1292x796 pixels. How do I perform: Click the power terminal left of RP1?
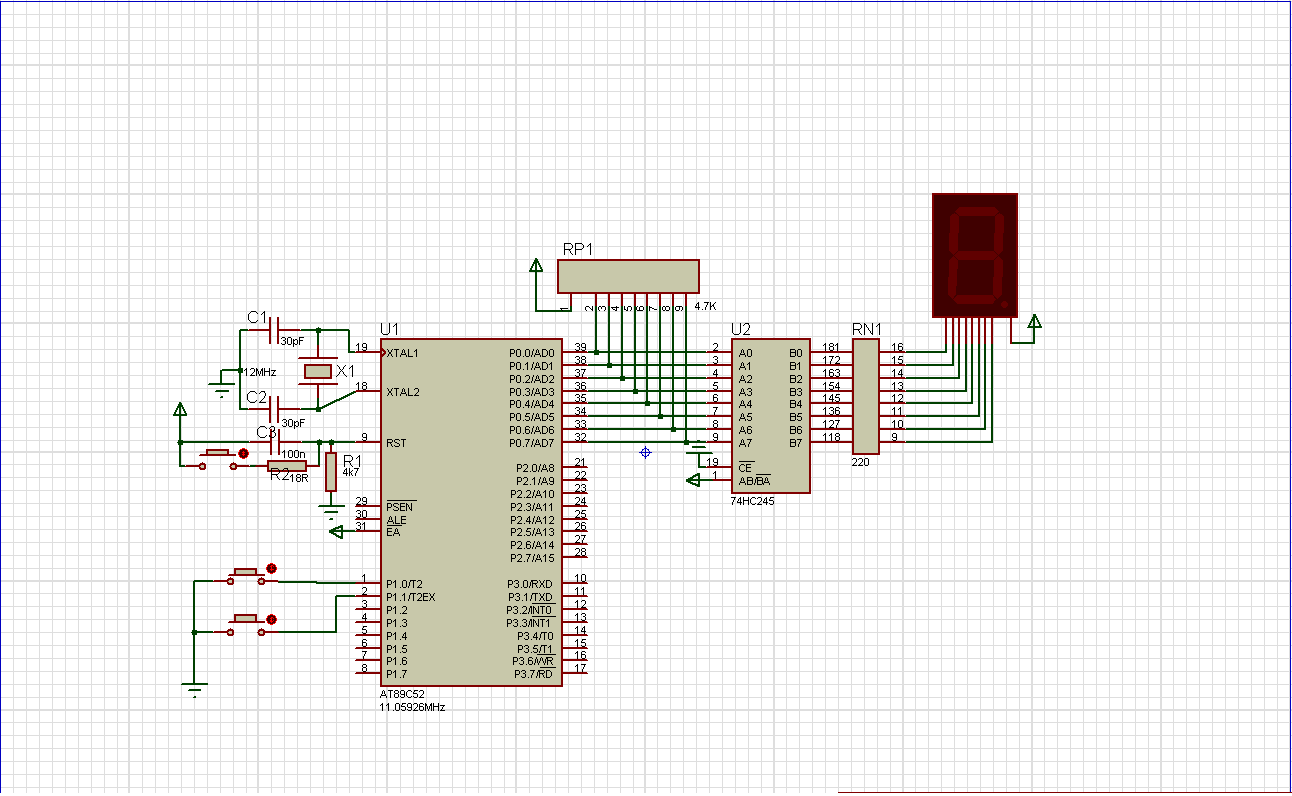[x=536, y=267]
